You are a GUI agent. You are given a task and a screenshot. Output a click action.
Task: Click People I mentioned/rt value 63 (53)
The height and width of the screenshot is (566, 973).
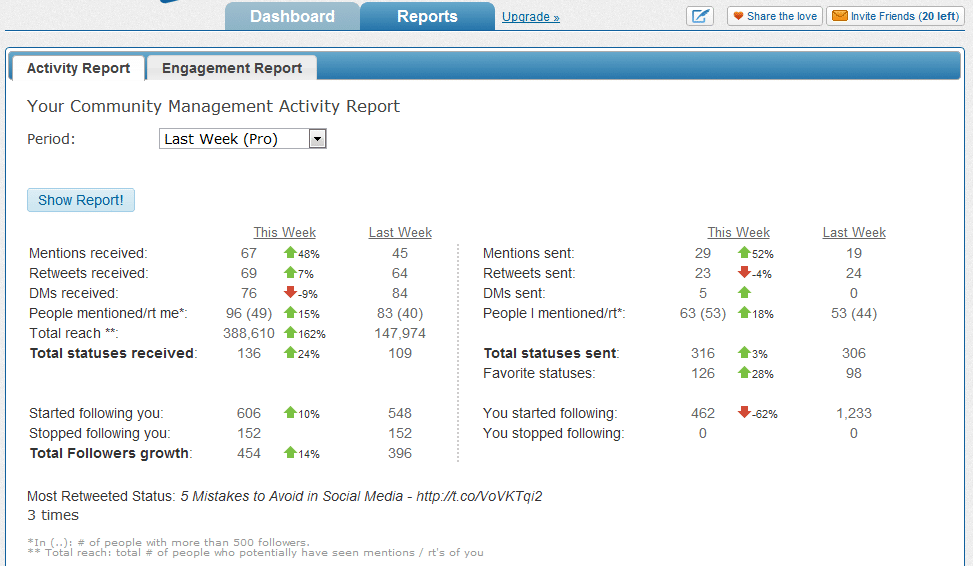(702, 313)
